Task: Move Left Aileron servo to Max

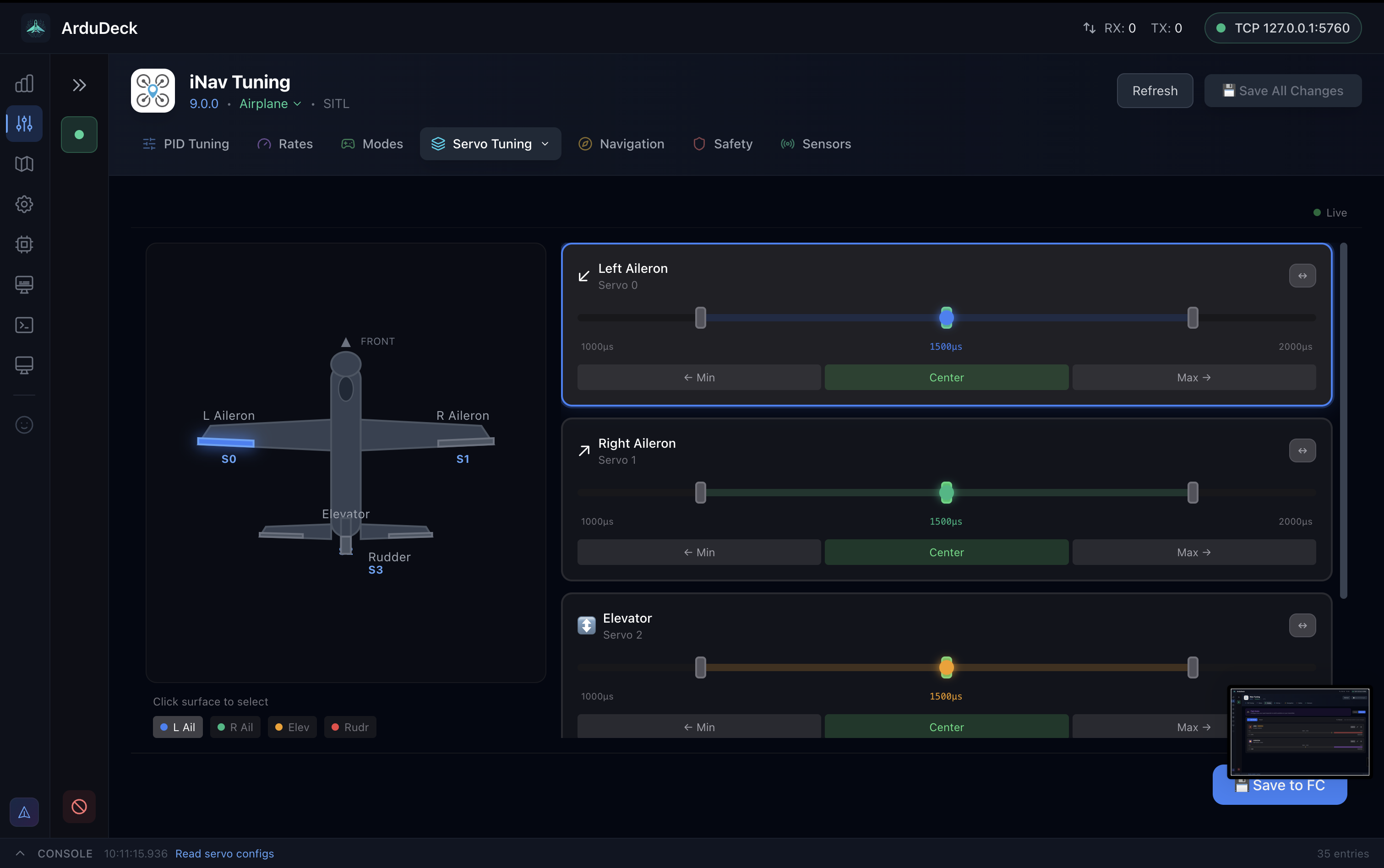Action: tap(1194, 378)
